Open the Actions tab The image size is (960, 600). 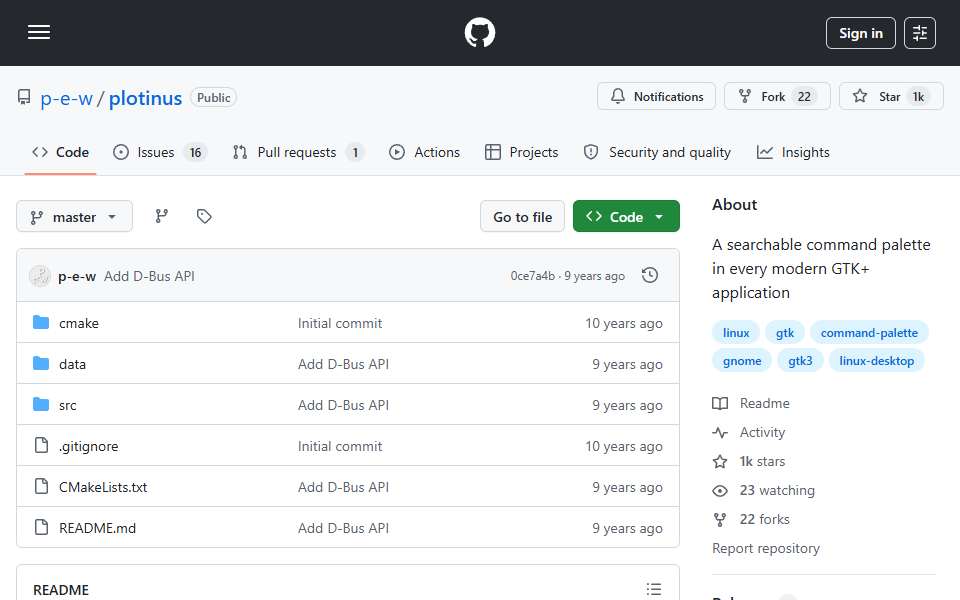[x=424, y=152]
